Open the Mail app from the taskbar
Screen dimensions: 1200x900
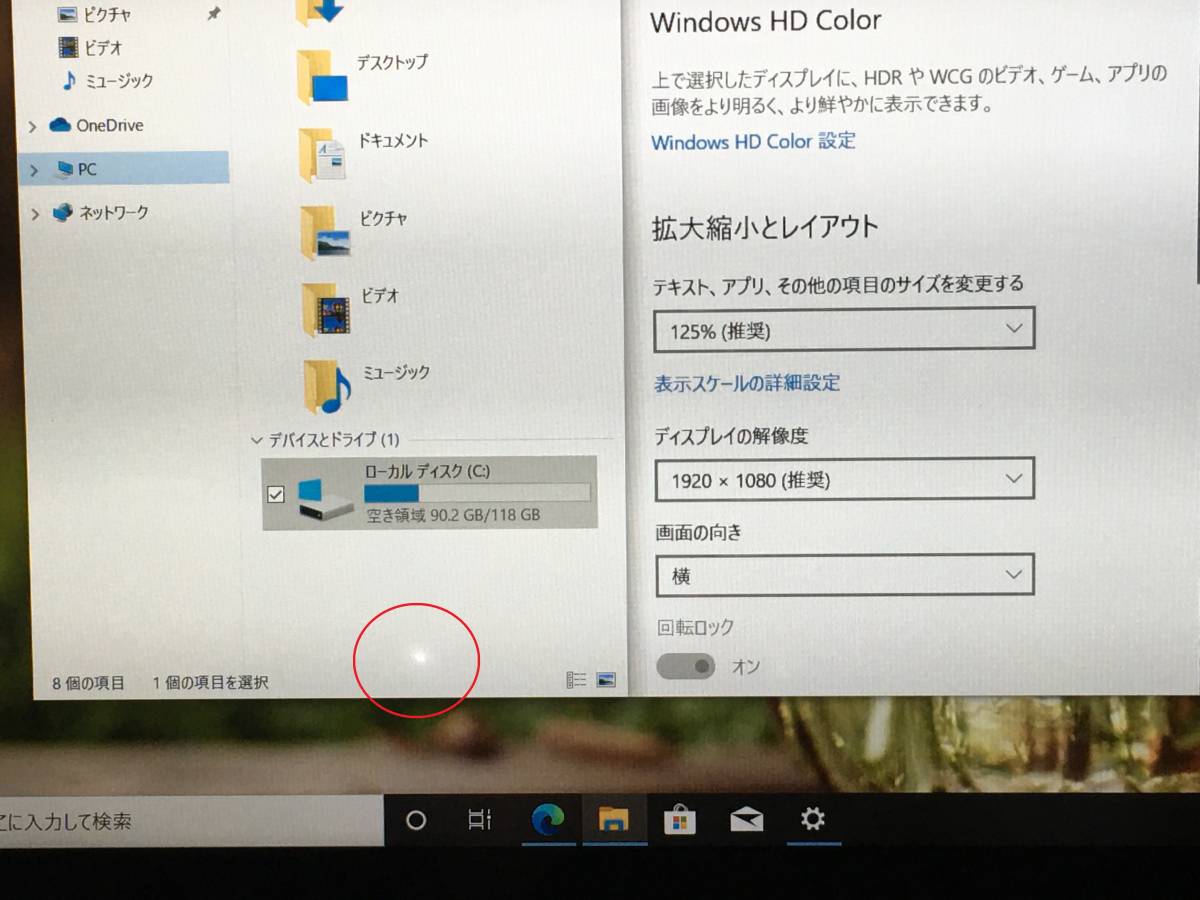coord(746,820)
